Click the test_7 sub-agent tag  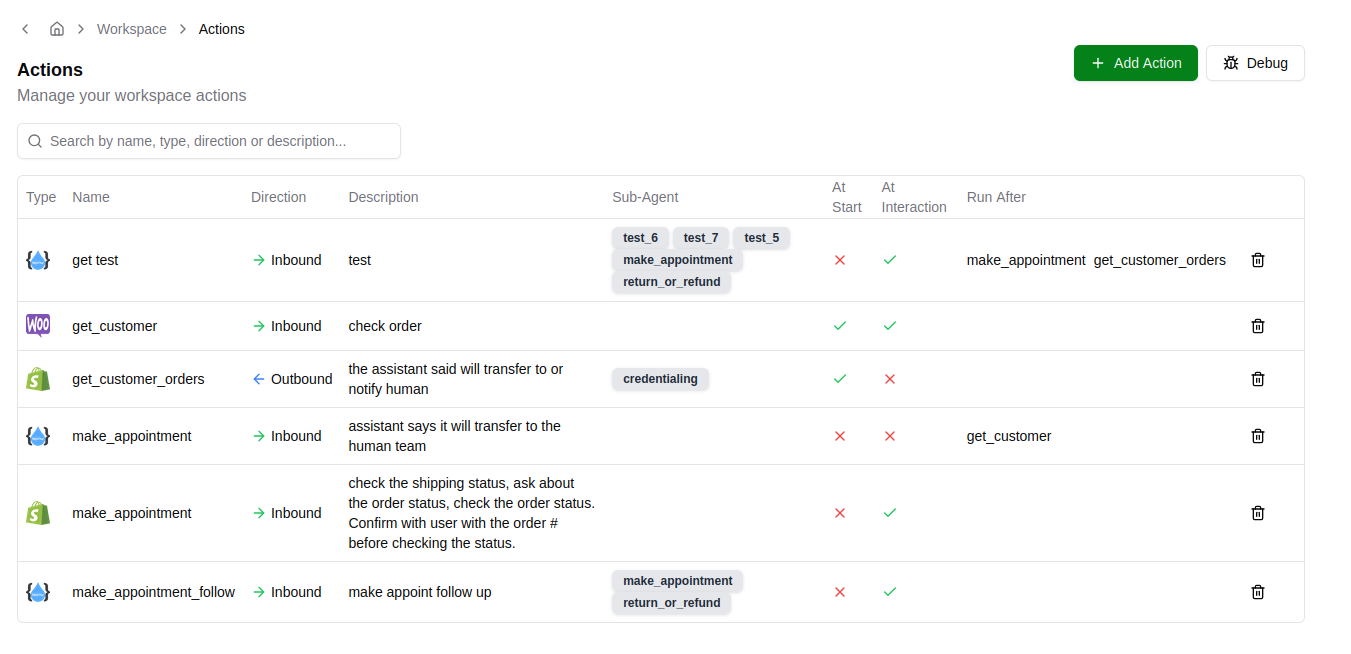[701, 238]
